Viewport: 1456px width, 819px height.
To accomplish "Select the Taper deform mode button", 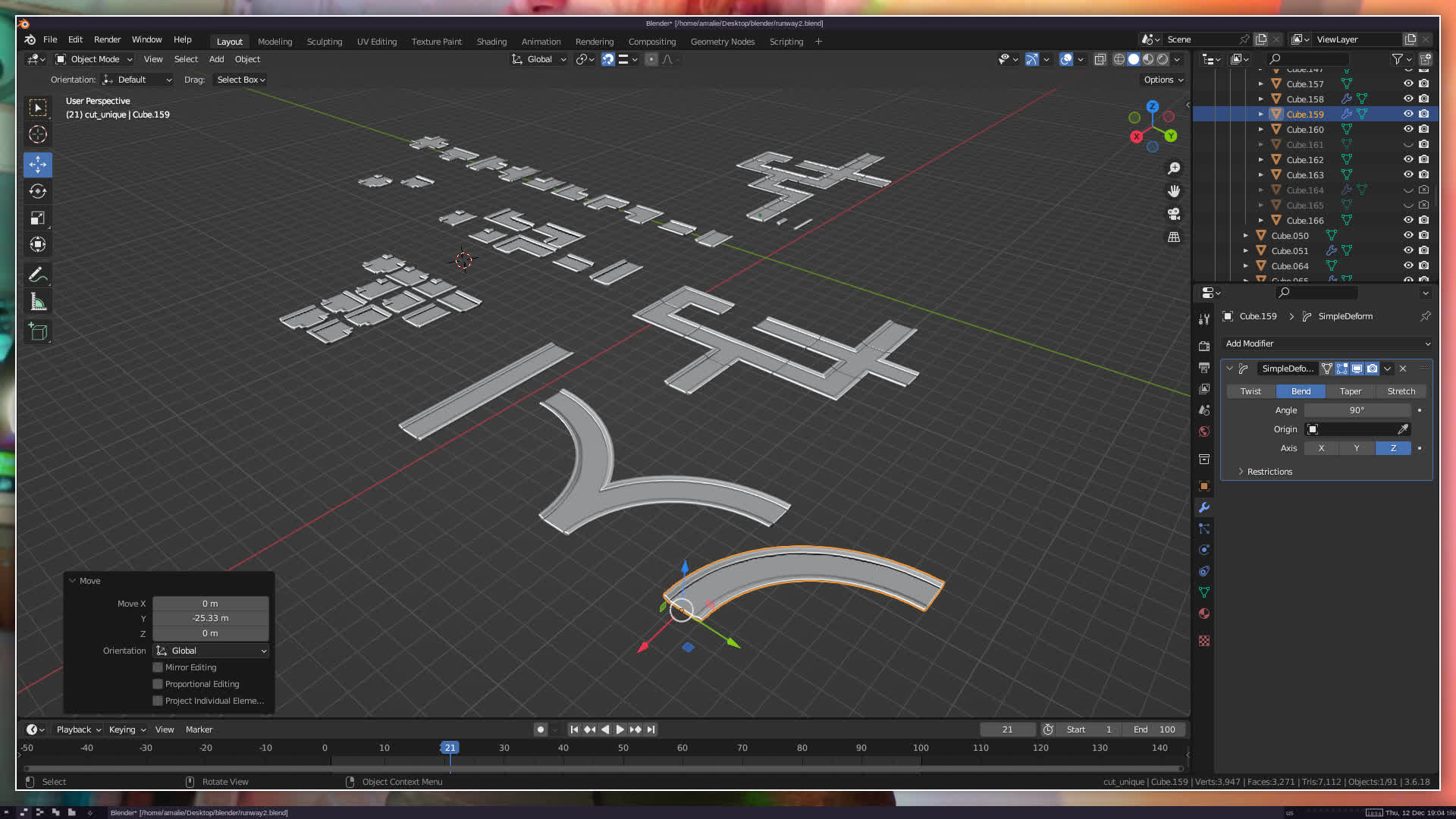I will (1350, 391).
